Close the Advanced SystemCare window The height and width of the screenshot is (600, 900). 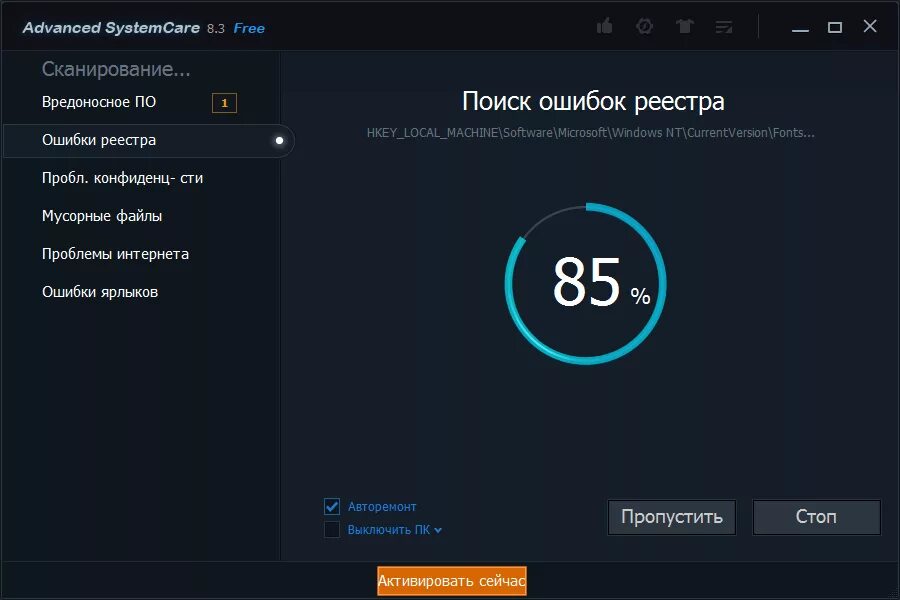click(x=870, y=26)
